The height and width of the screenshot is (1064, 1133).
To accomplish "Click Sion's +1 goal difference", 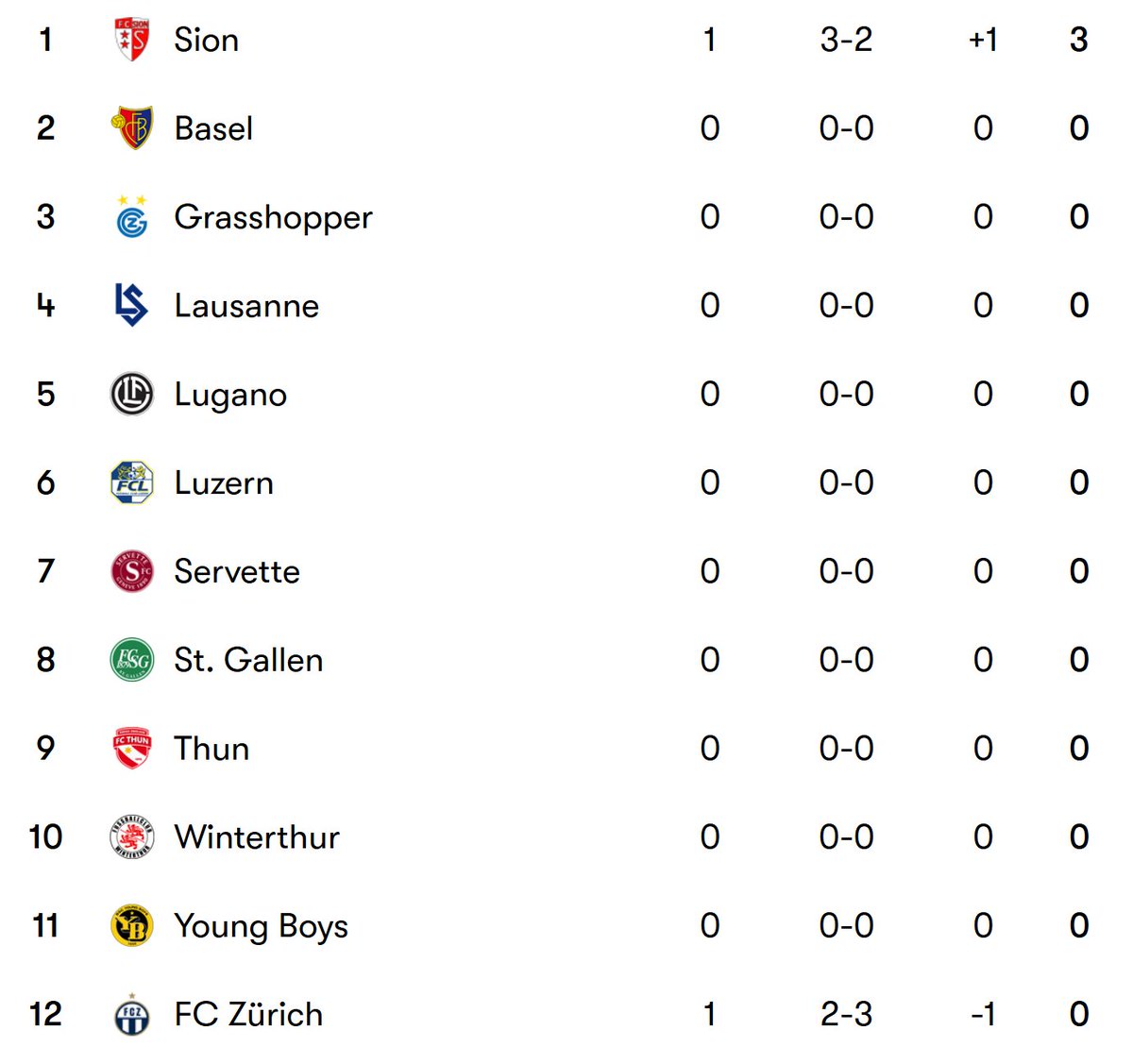I will pos(983,40).
